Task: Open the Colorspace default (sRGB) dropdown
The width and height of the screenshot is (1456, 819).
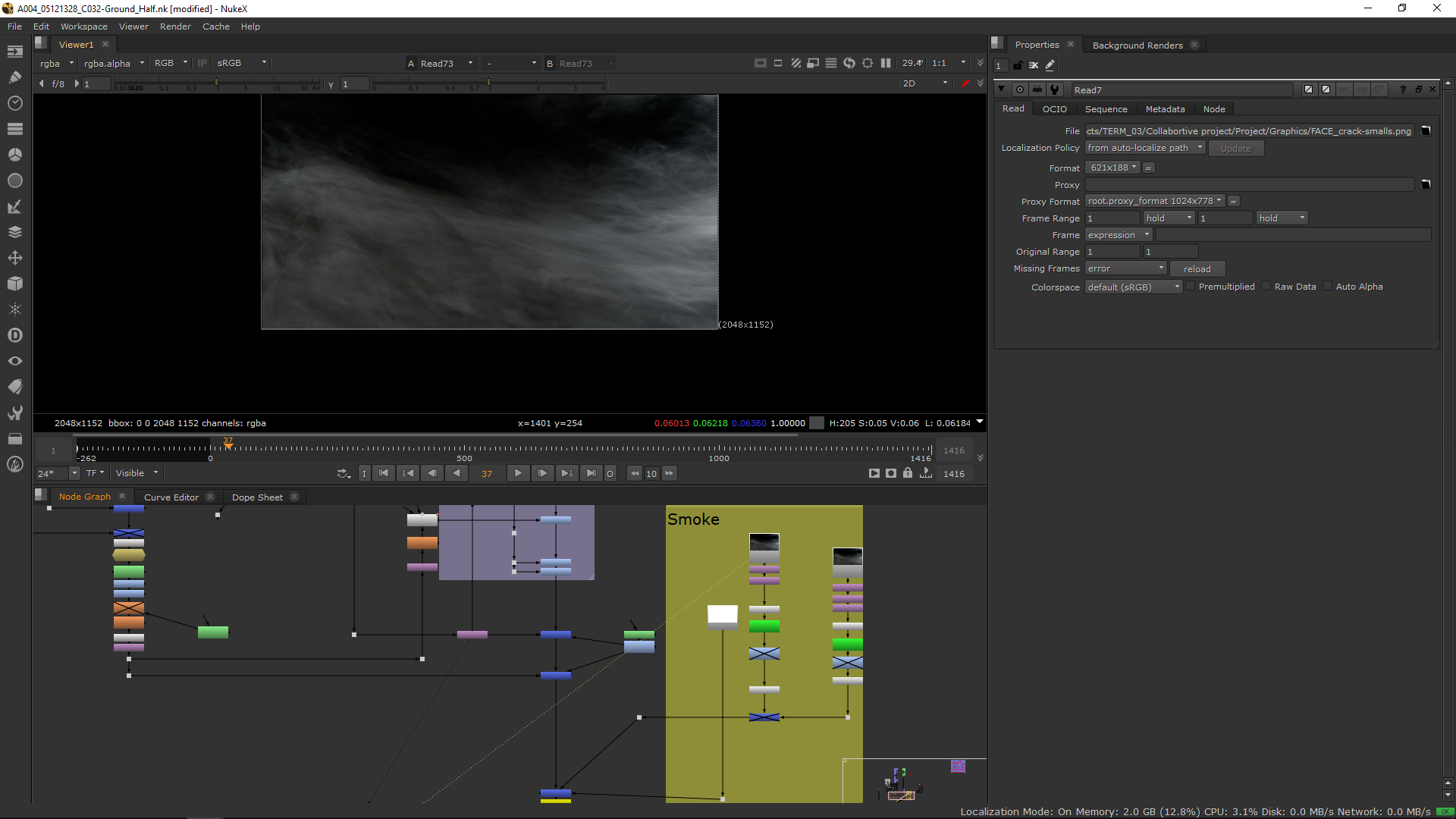Action: pos(1133,287)
